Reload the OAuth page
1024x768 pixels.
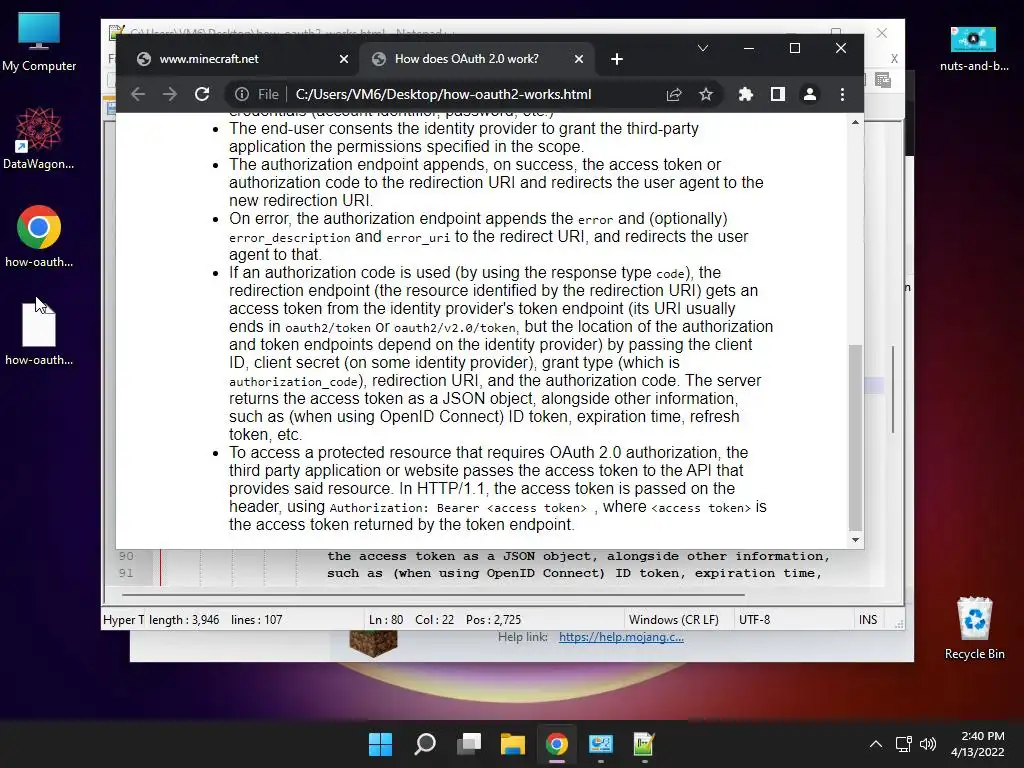pos(202,94)
